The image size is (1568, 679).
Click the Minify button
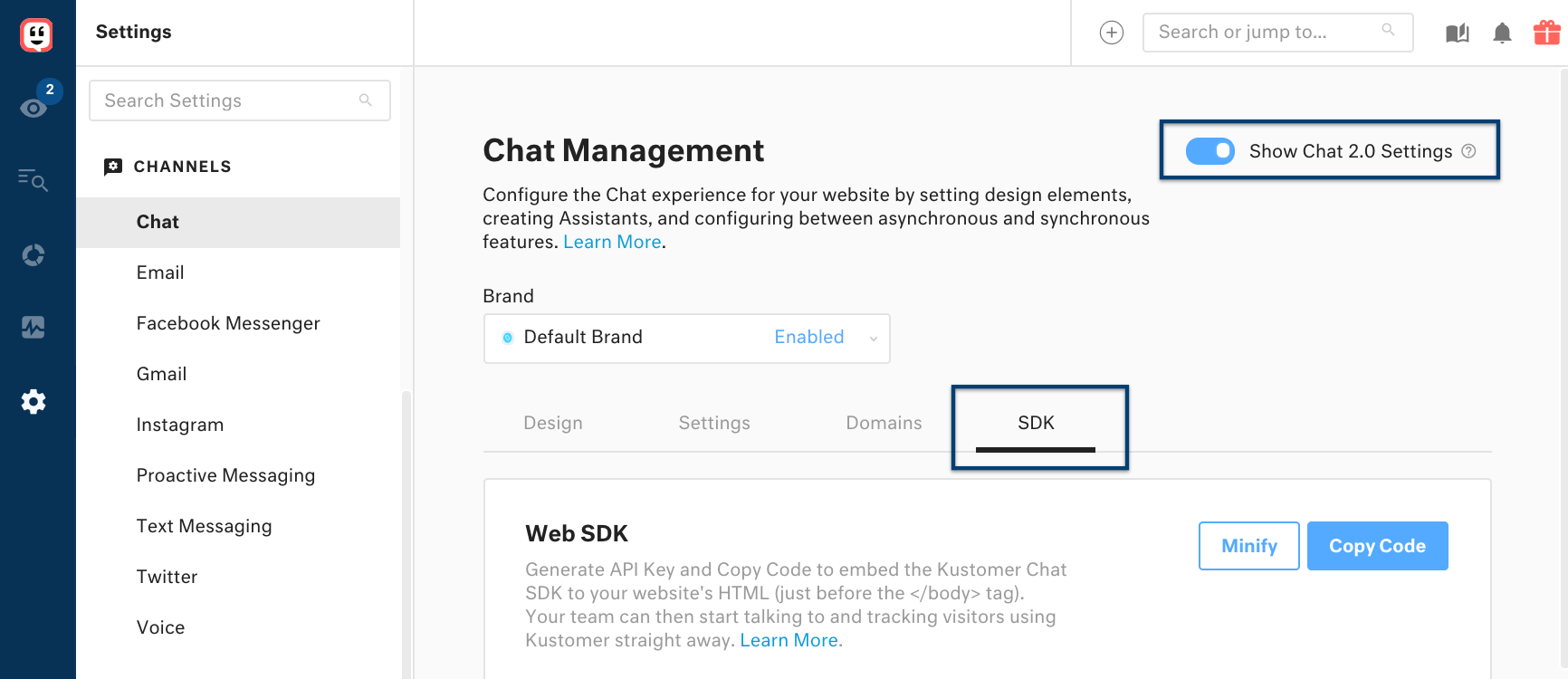[x=1249, y=546]
